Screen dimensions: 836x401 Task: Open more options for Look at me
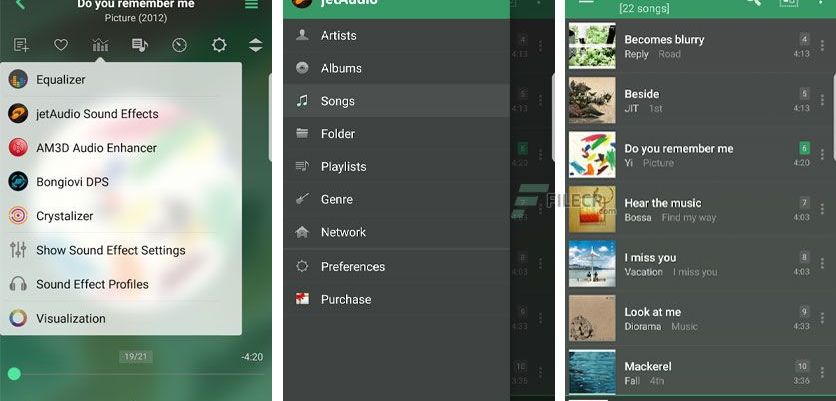point(822,318)
